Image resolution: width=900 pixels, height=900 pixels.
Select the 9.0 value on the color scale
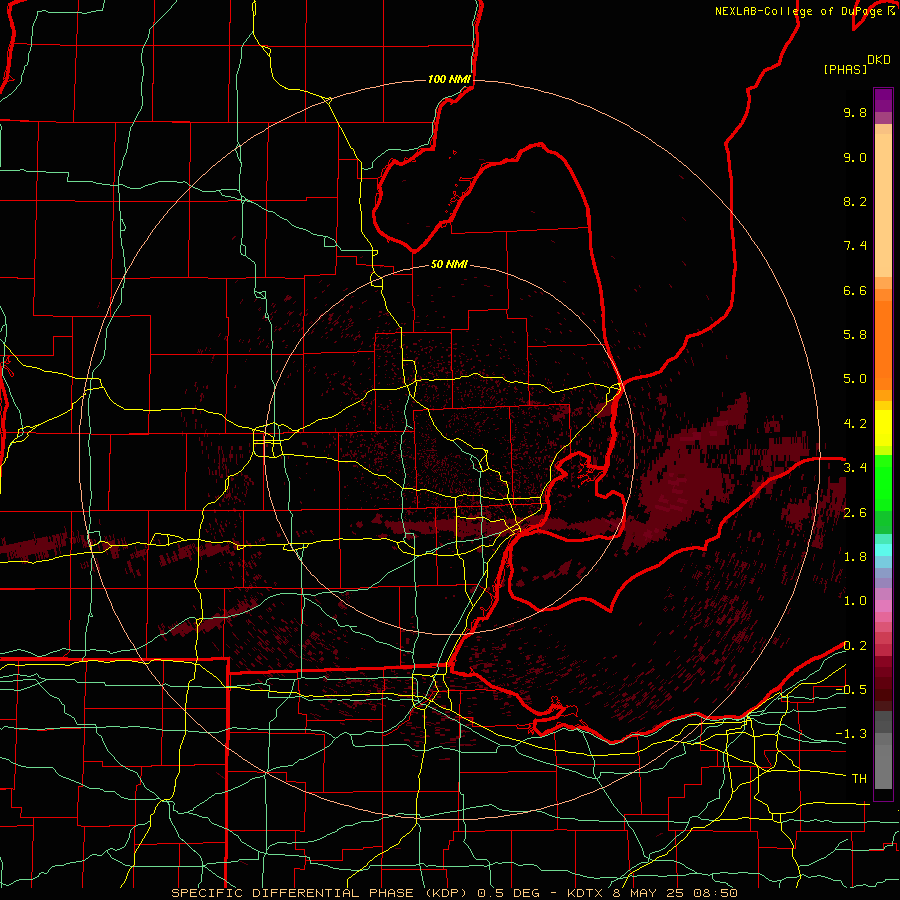[x=855, y=157]
